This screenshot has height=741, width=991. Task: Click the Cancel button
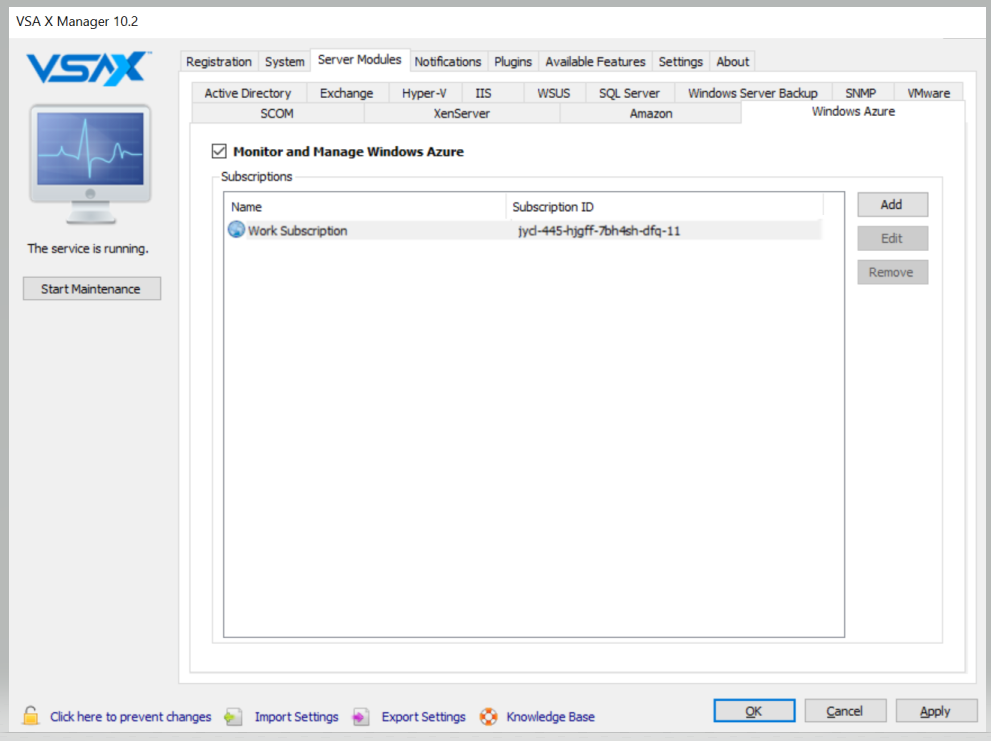(845, 711)
